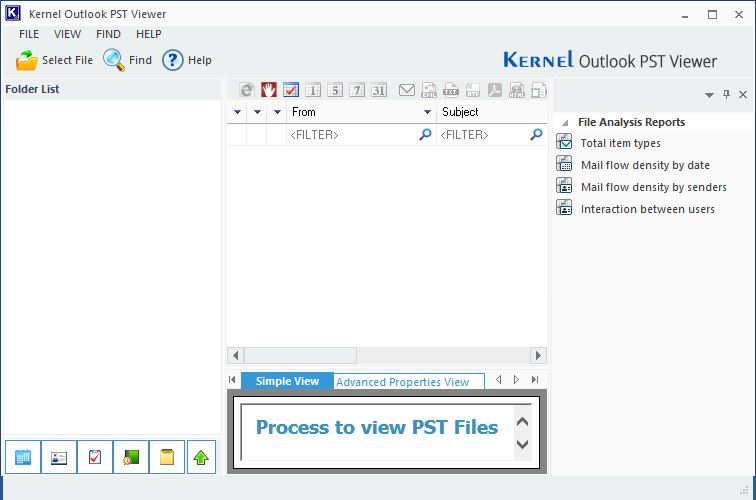Image resolution: width=756 pixels, height=500 pixels.
Task: Click 'Process to view PST Files' text
Action: pyautogui.click(x=377, y=427)
